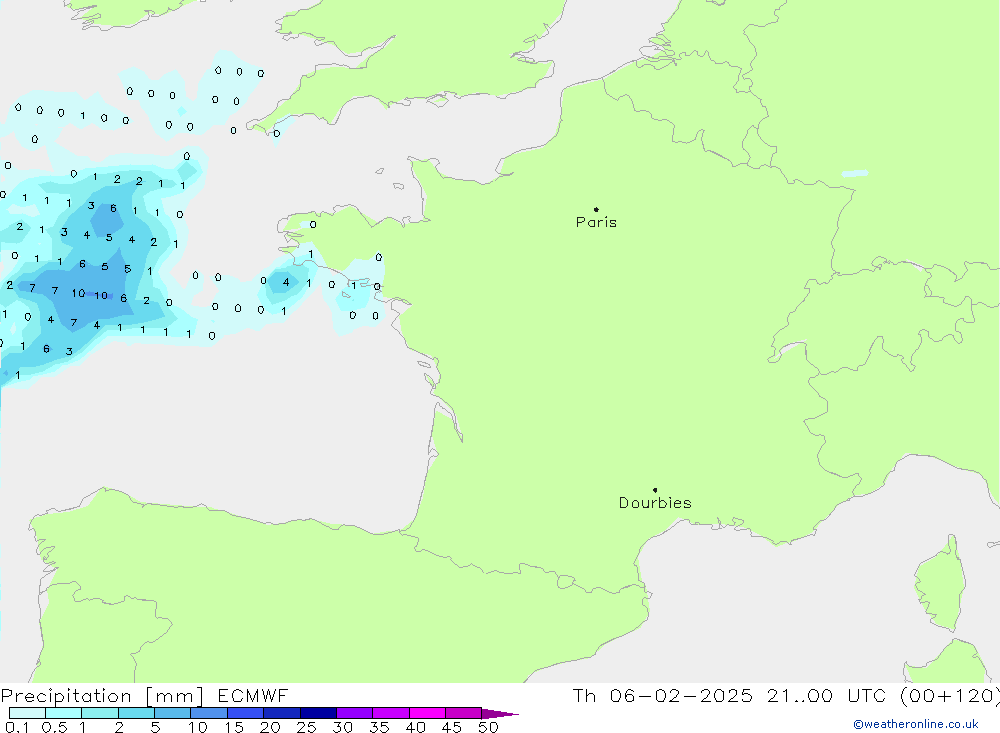Click the 20 legend scale label
The image size is (1000, 733).
point(270,727)
